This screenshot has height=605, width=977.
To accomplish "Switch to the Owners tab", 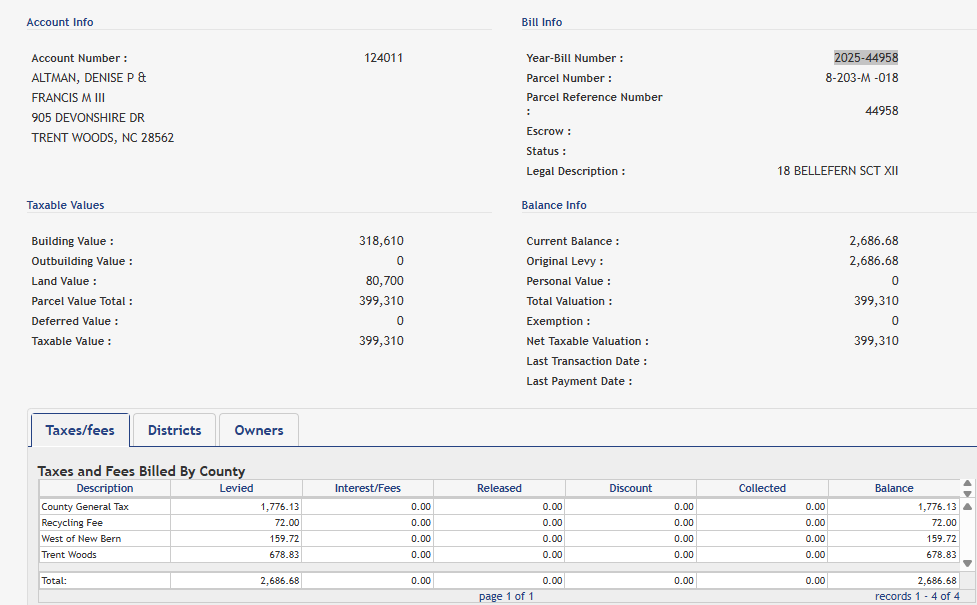I will click(x=259, y=430).
